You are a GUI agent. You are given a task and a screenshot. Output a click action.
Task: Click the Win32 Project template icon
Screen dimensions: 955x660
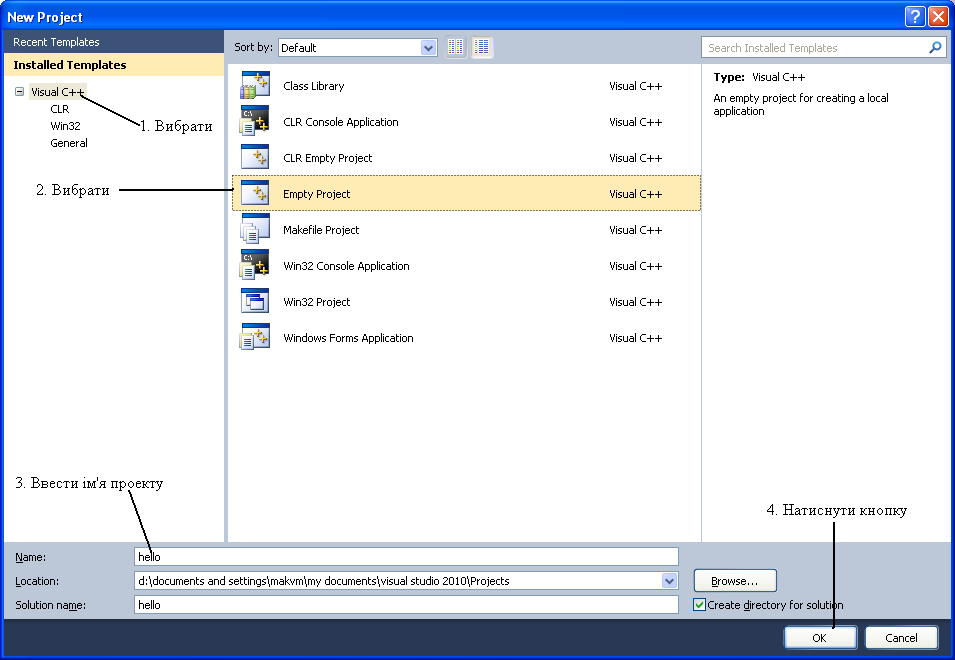tap(255, 301)
